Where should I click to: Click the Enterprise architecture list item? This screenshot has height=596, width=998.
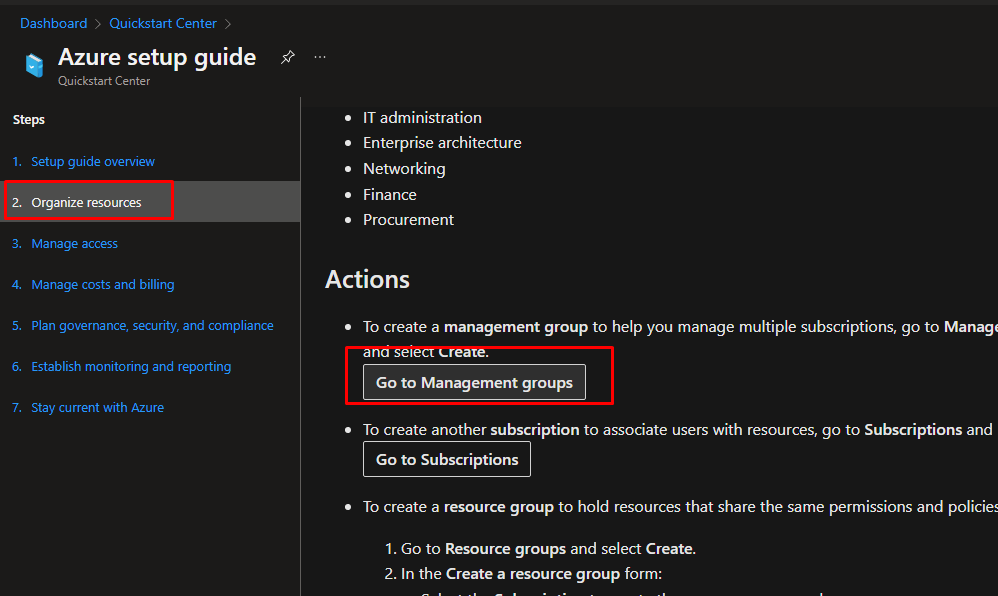pos(442,143)
